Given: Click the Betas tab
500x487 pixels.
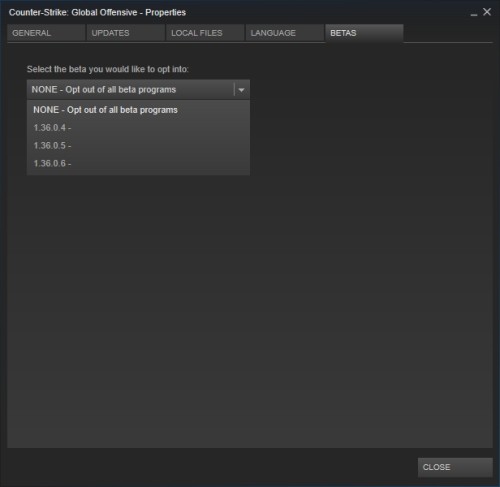Looking at the screenshot, I should (364, 33).
